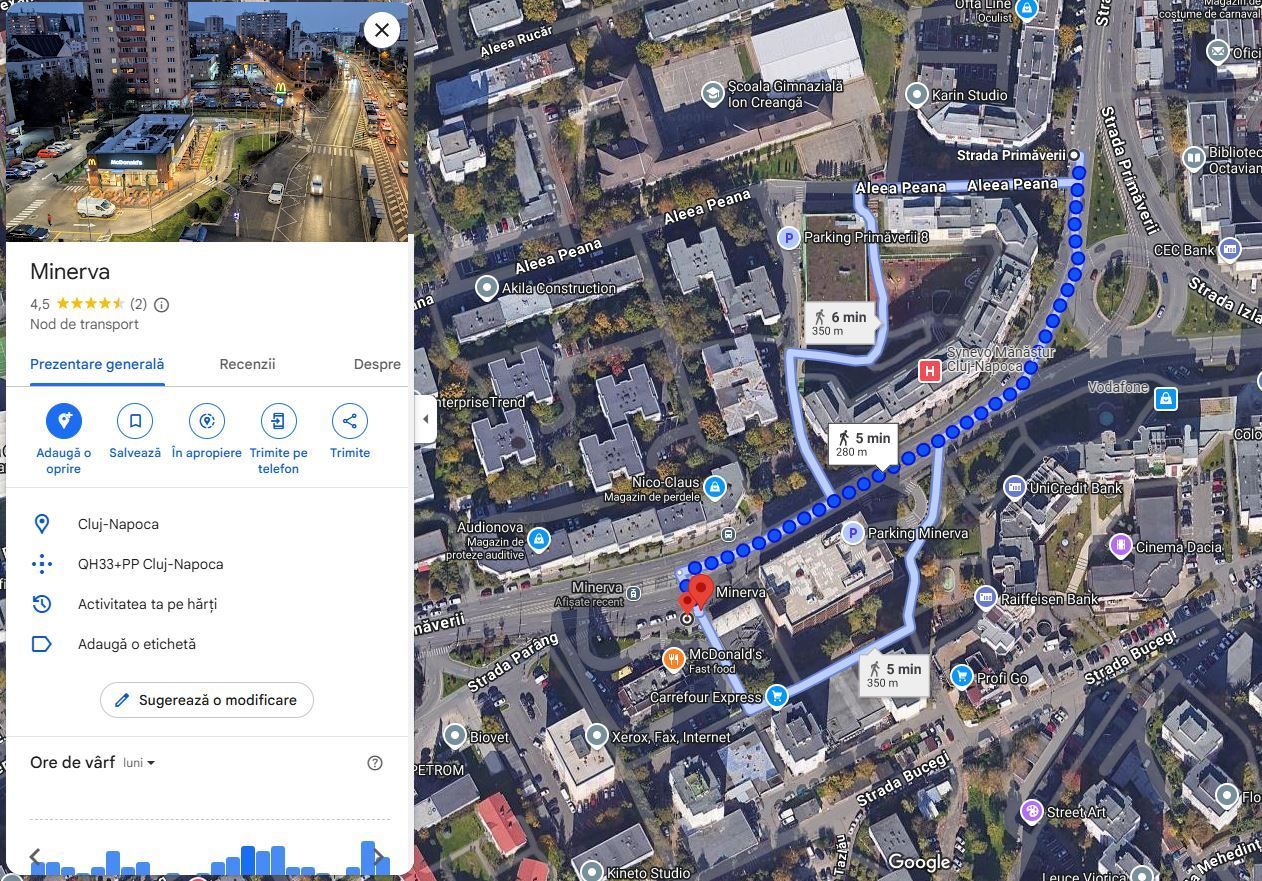
Task: Click the Parking Minerva marker
Action: click(x=853, y=533)
